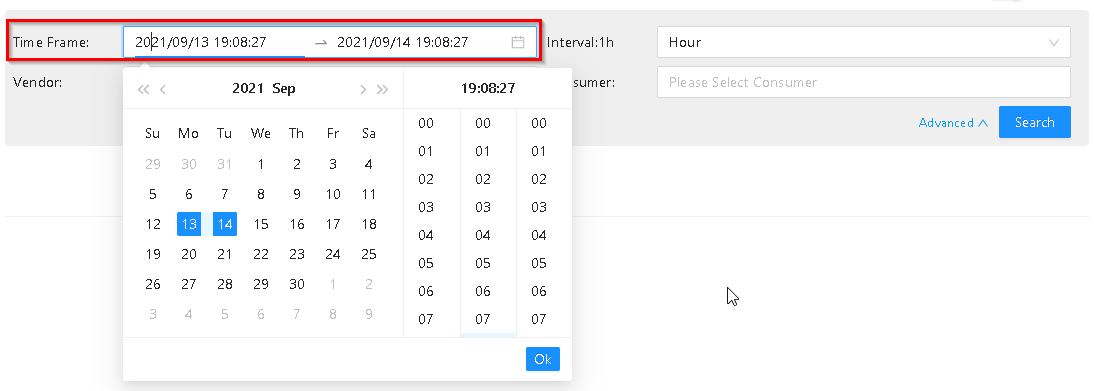Choose hour 03 in time picker
Viewport: 1094px width, 391px height.
pyautogui.click(x=426, y=207)
